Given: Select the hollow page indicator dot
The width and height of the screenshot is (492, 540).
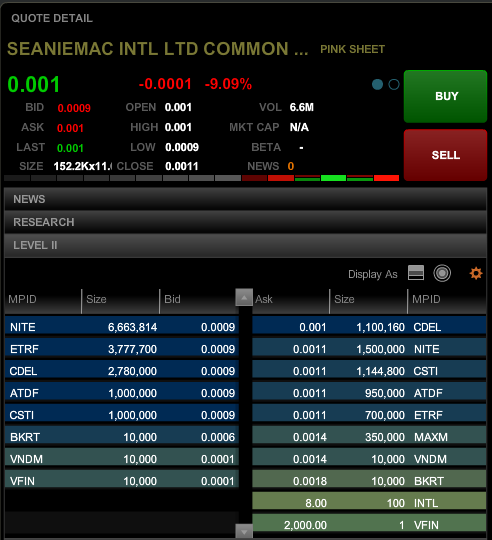Looking at the screenshot, I should 394,84.
